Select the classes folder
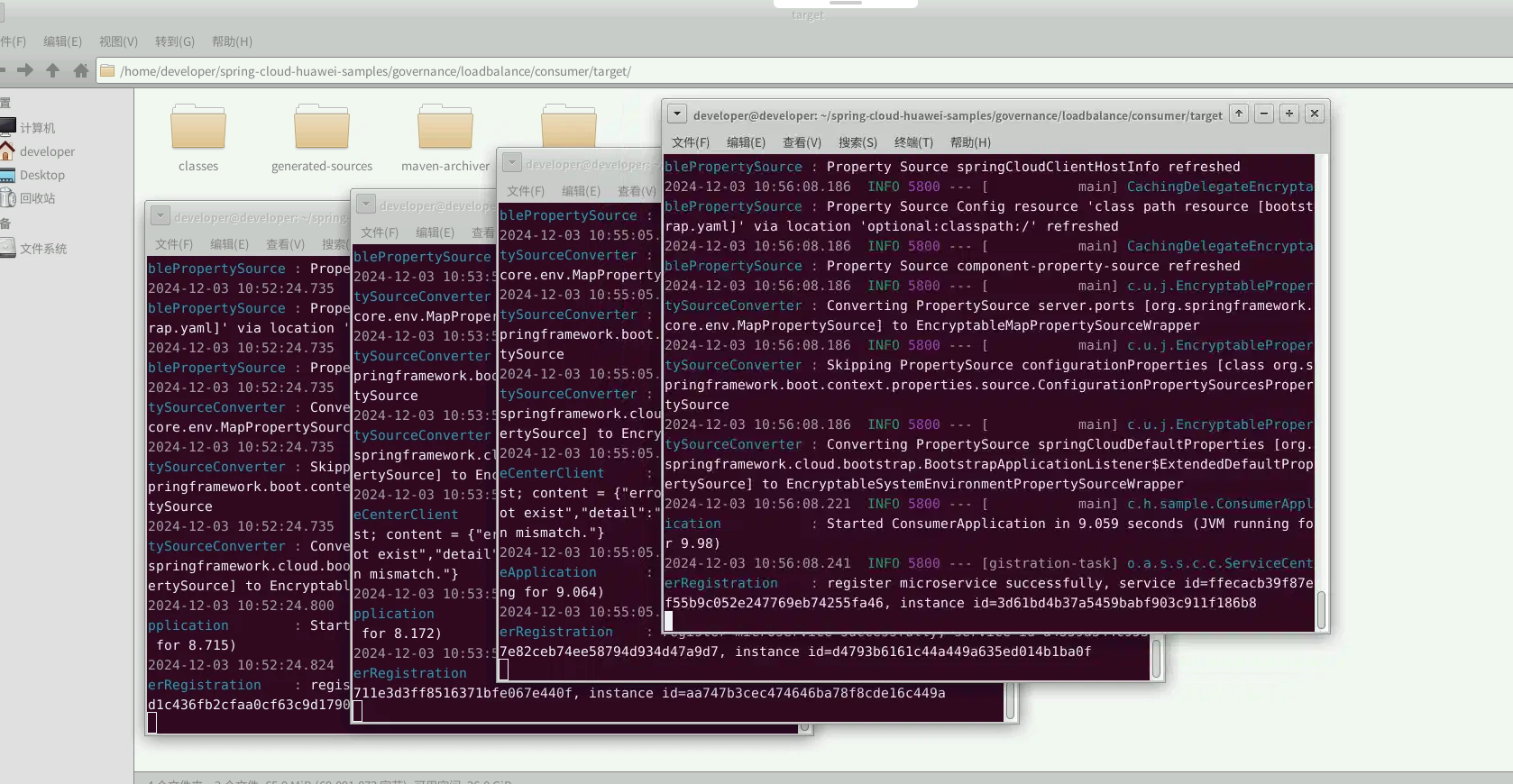 coord(198,139)
